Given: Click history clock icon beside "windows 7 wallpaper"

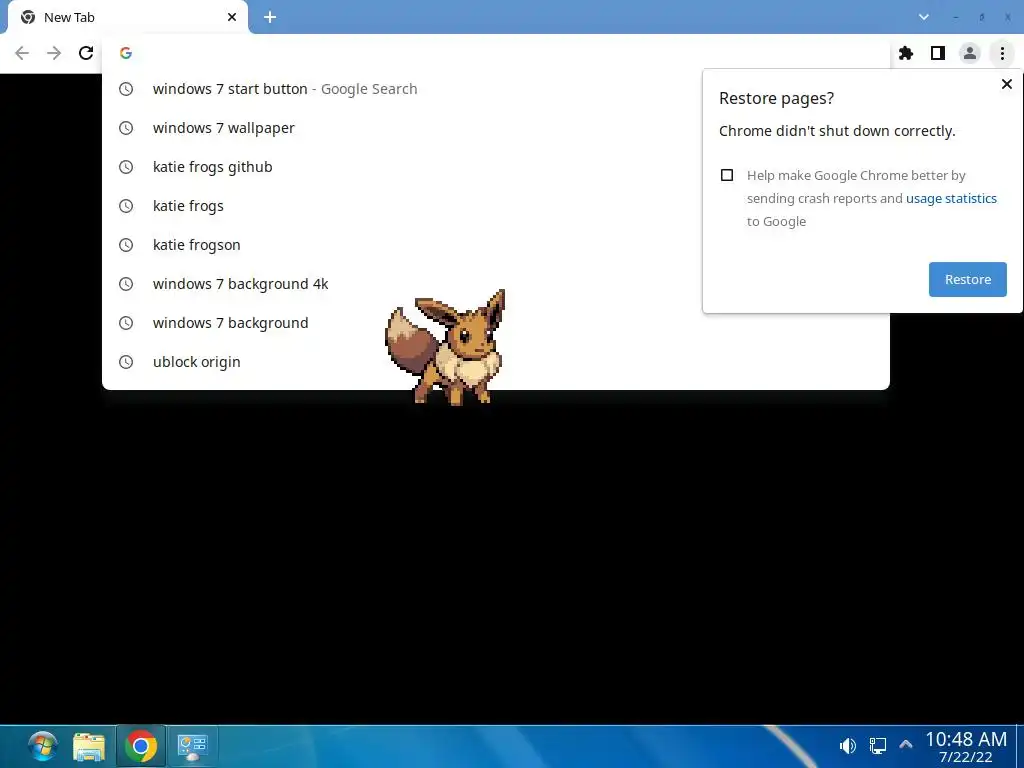Looking at the screenshot, I should coord(126,128).
